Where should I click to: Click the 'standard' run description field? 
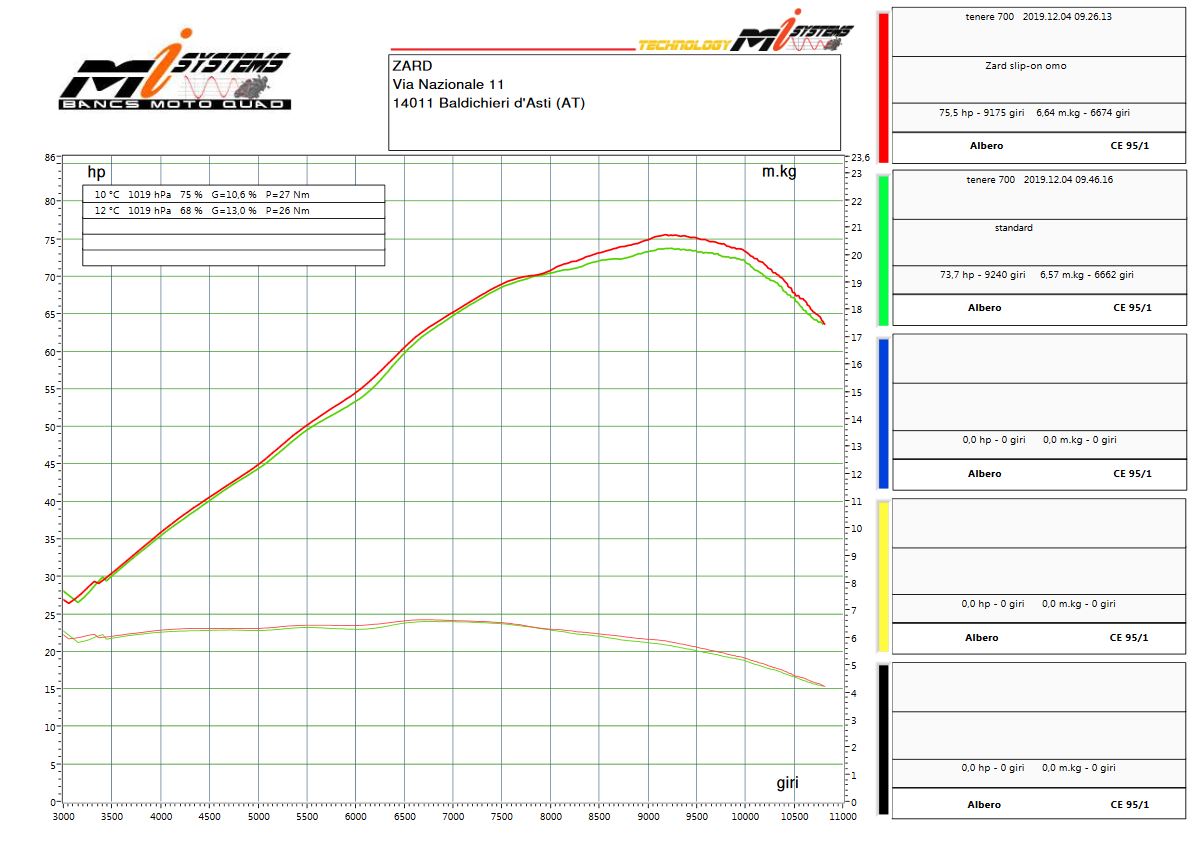[1013, 228]
